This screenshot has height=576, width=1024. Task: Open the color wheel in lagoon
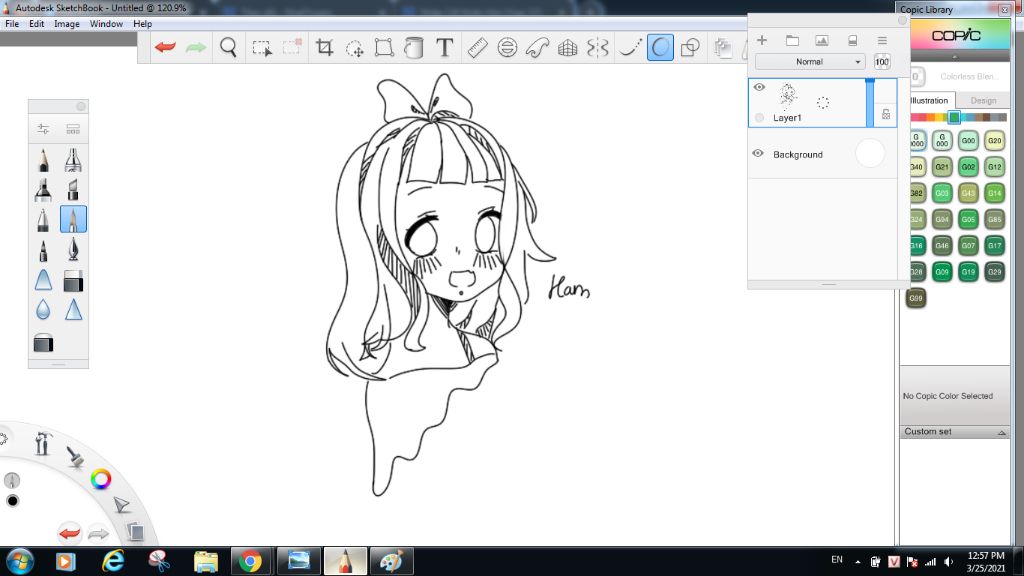click(101, 479)
